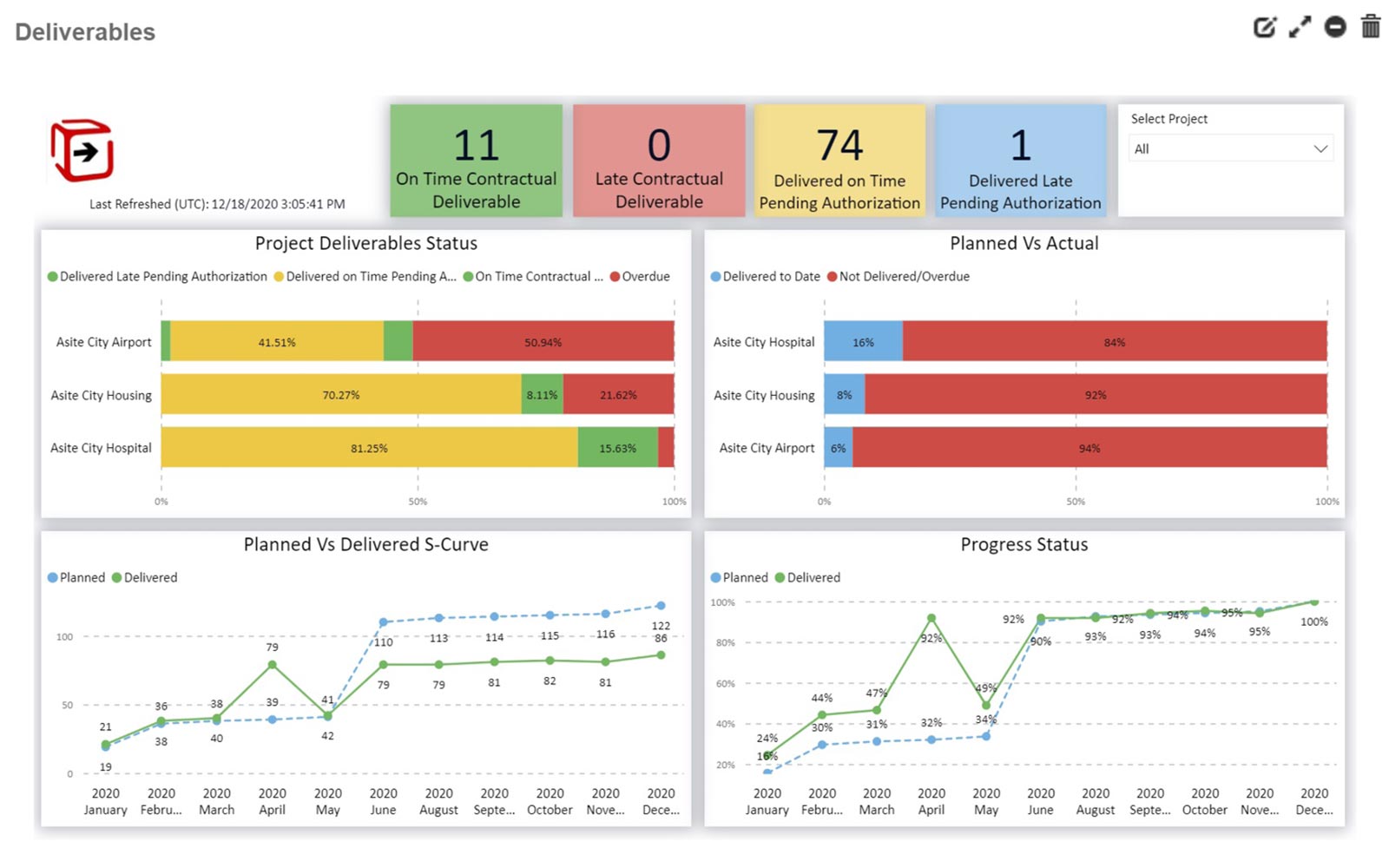Toggle Delivered legend in Progress Status chart
Screen dimensions: 1389x868
coord(807,577)
